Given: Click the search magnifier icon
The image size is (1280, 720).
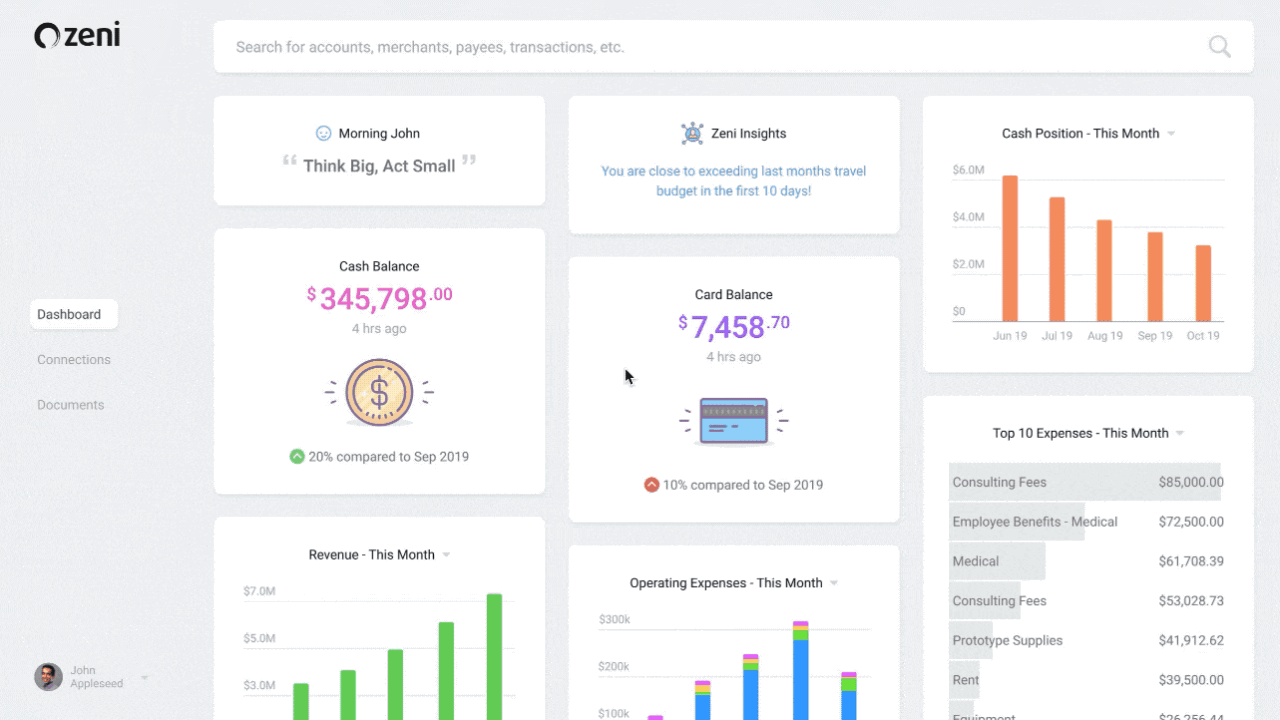Looking at the screenshot, I should coord(1219,46).
